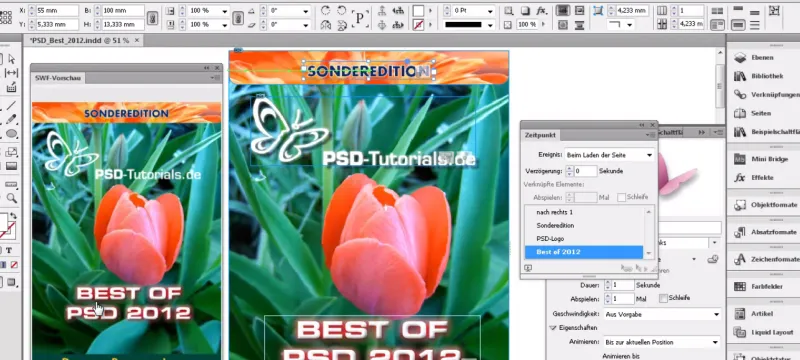Open the Zeitpunkt panel flyout menu
800x360 pixels.
pos(651,135)
